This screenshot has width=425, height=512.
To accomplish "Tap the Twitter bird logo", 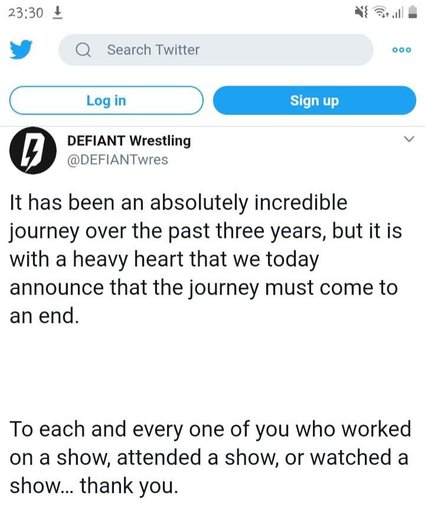I will click(x=21, y=50).
